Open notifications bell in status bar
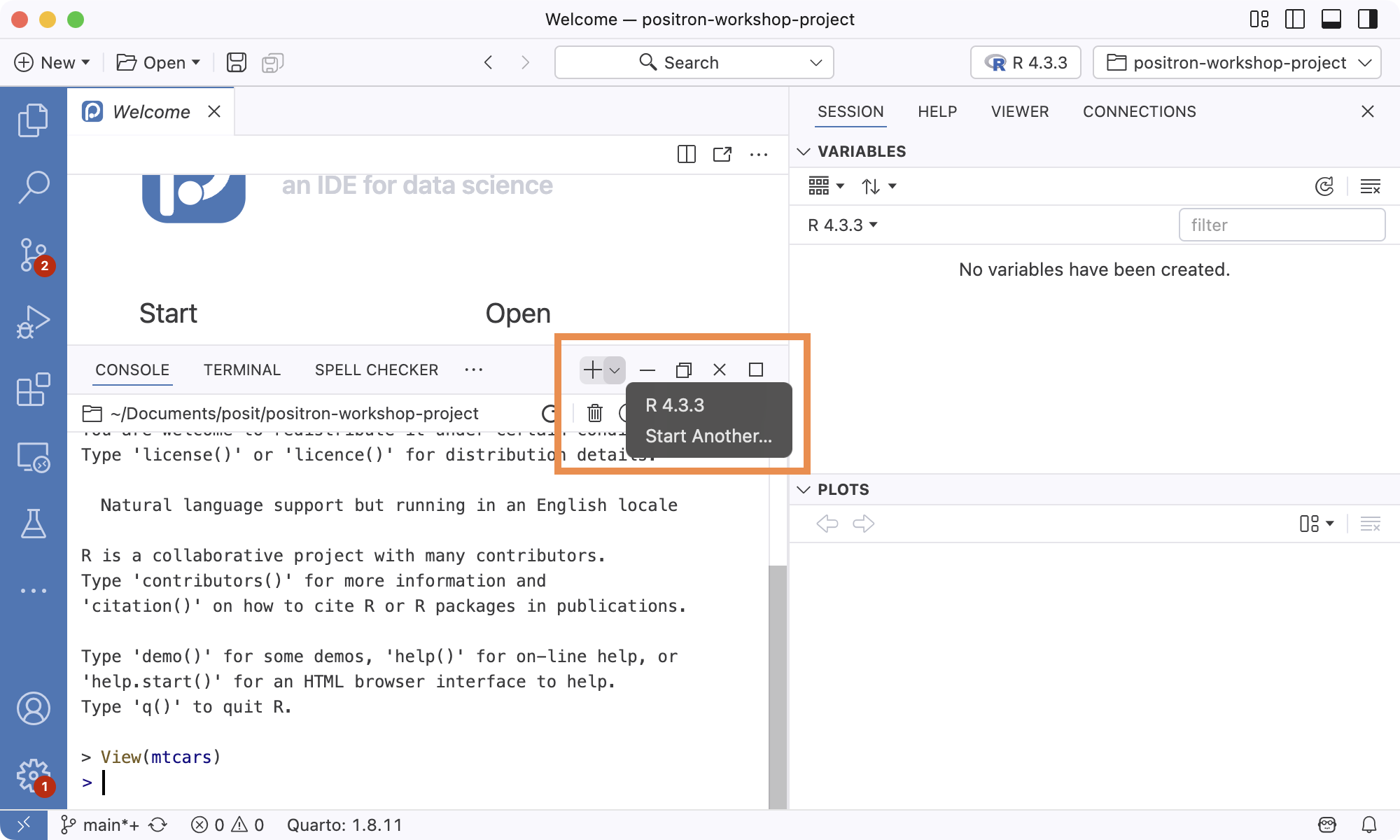The width and height of the screenshot is (1400, 840). click(1369, 825)
